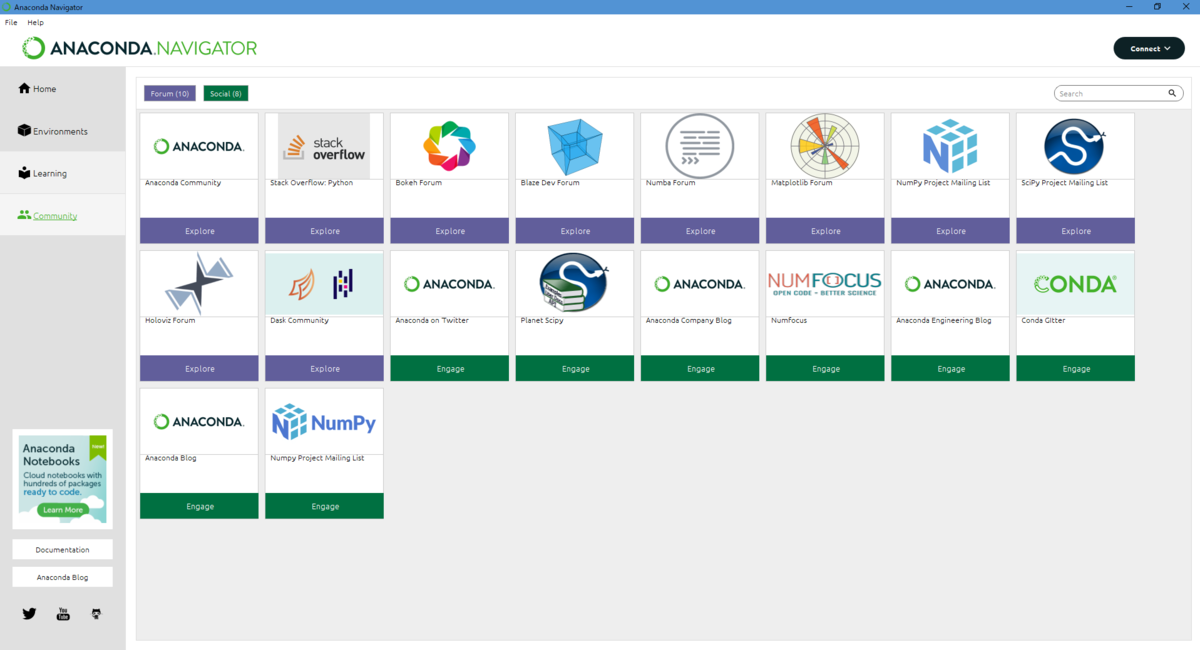Click the Numpy Project Mailing List NumPy logo

click(x=324, y=422)
